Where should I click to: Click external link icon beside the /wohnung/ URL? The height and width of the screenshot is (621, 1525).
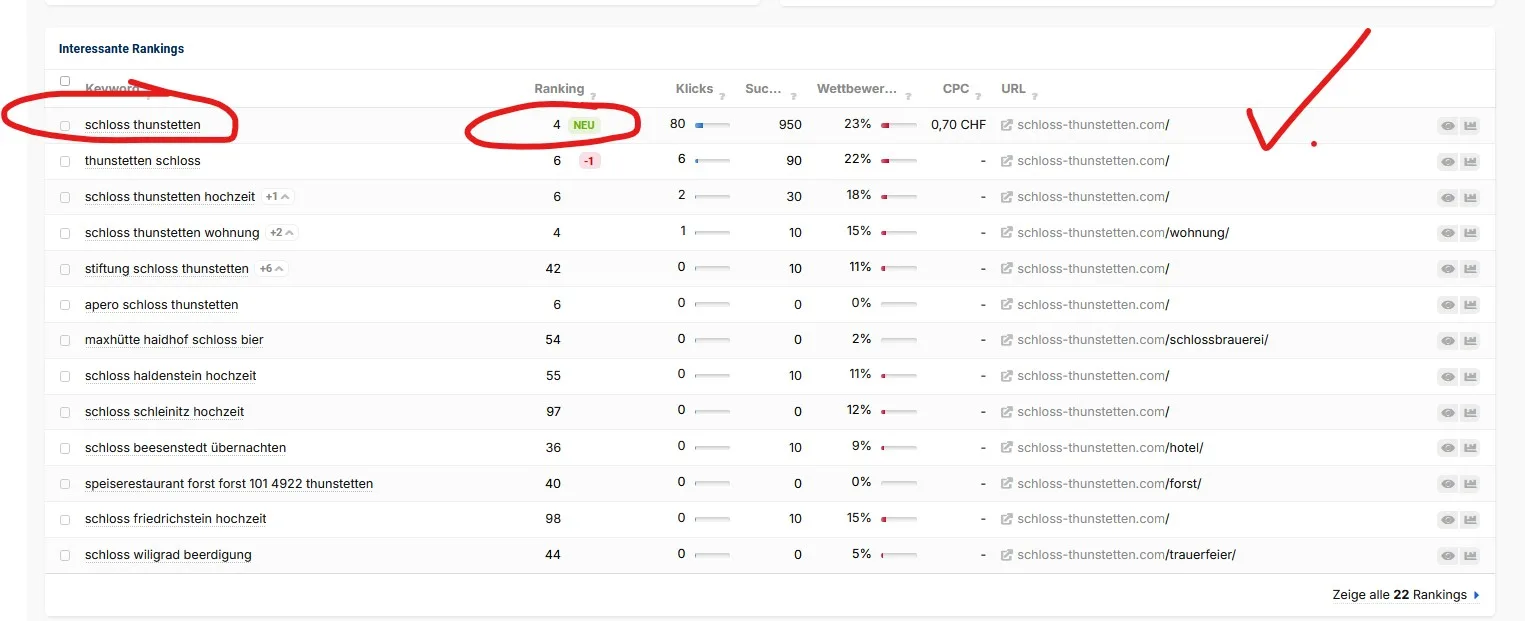tap(1007, 233)
